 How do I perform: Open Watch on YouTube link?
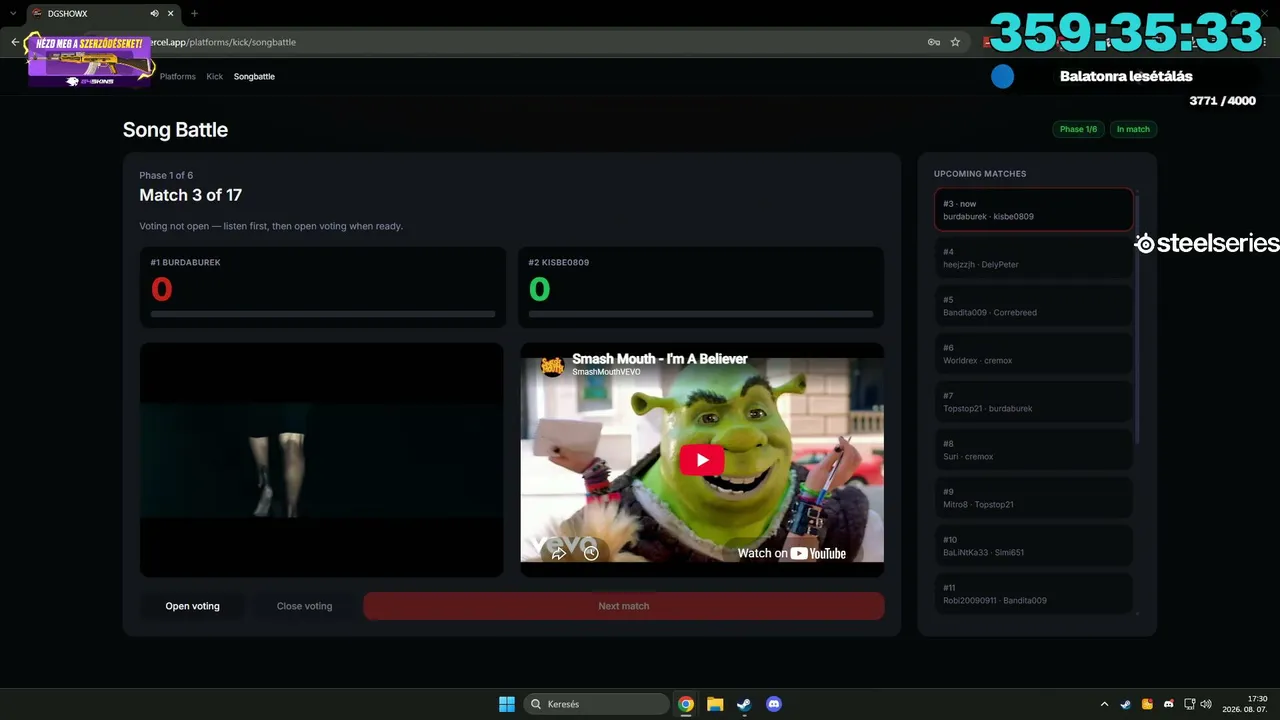791,553
